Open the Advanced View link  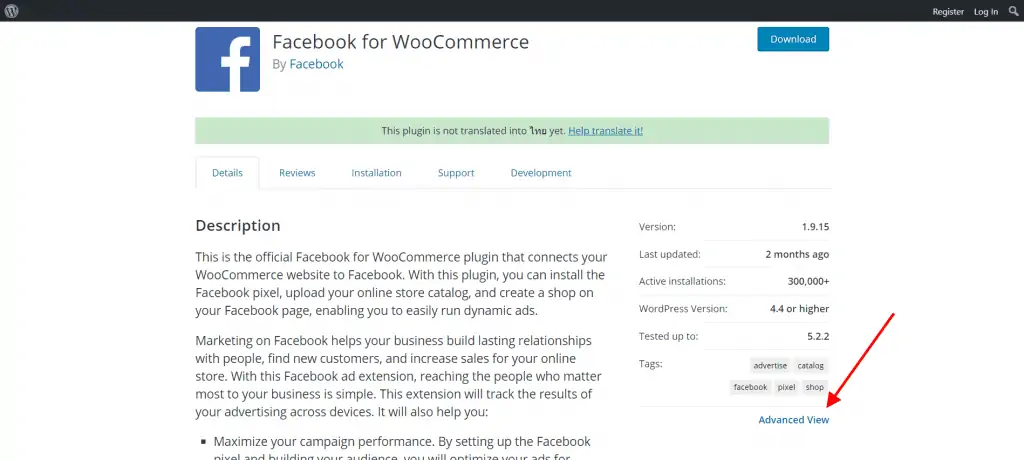pyautogui.click(x=793, y=420)
